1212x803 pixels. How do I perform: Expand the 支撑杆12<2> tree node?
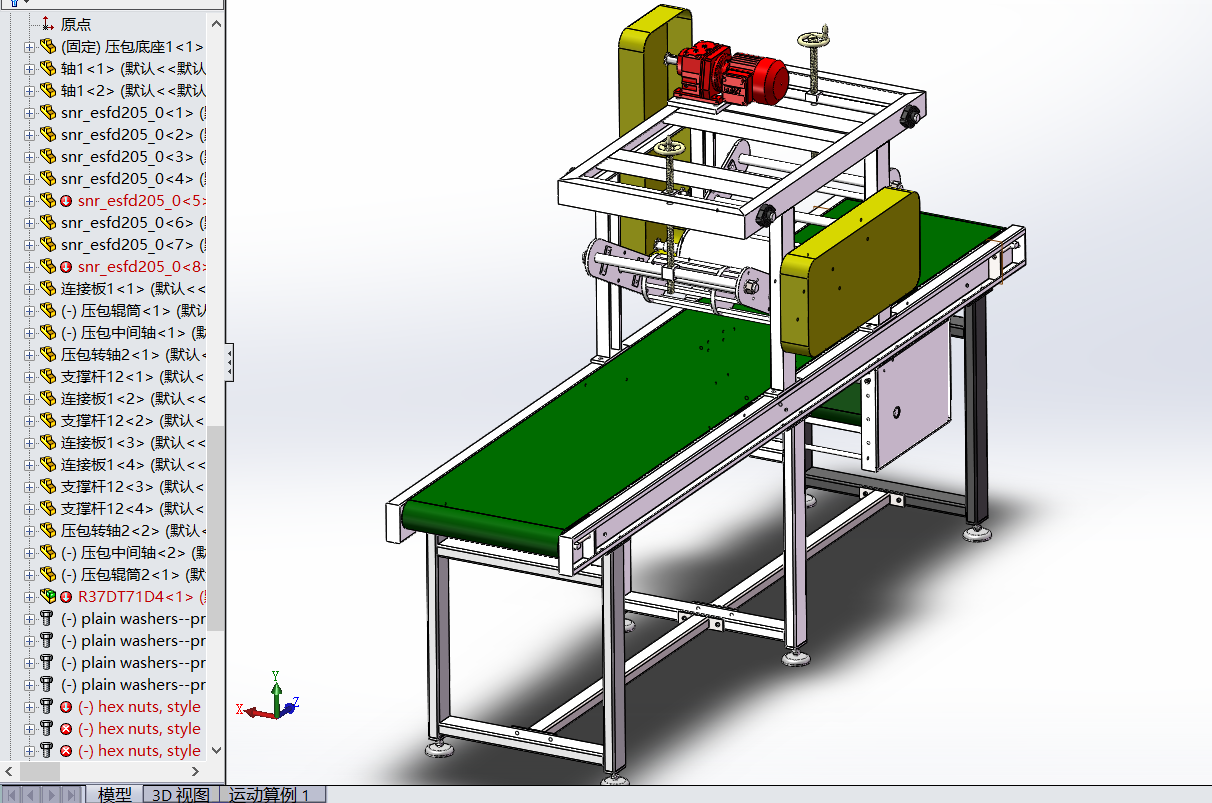click(29, 421)
